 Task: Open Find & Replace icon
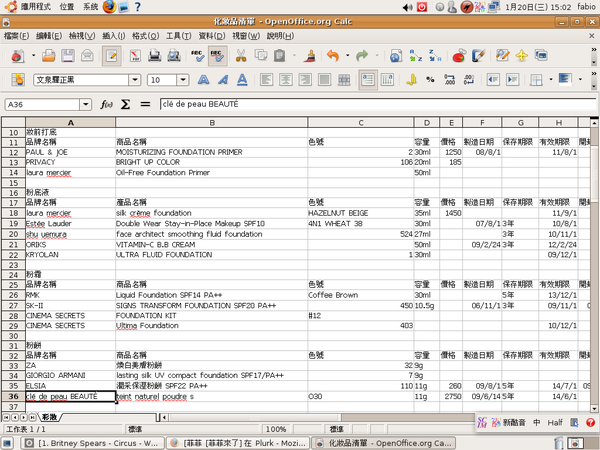click(502, 56)
